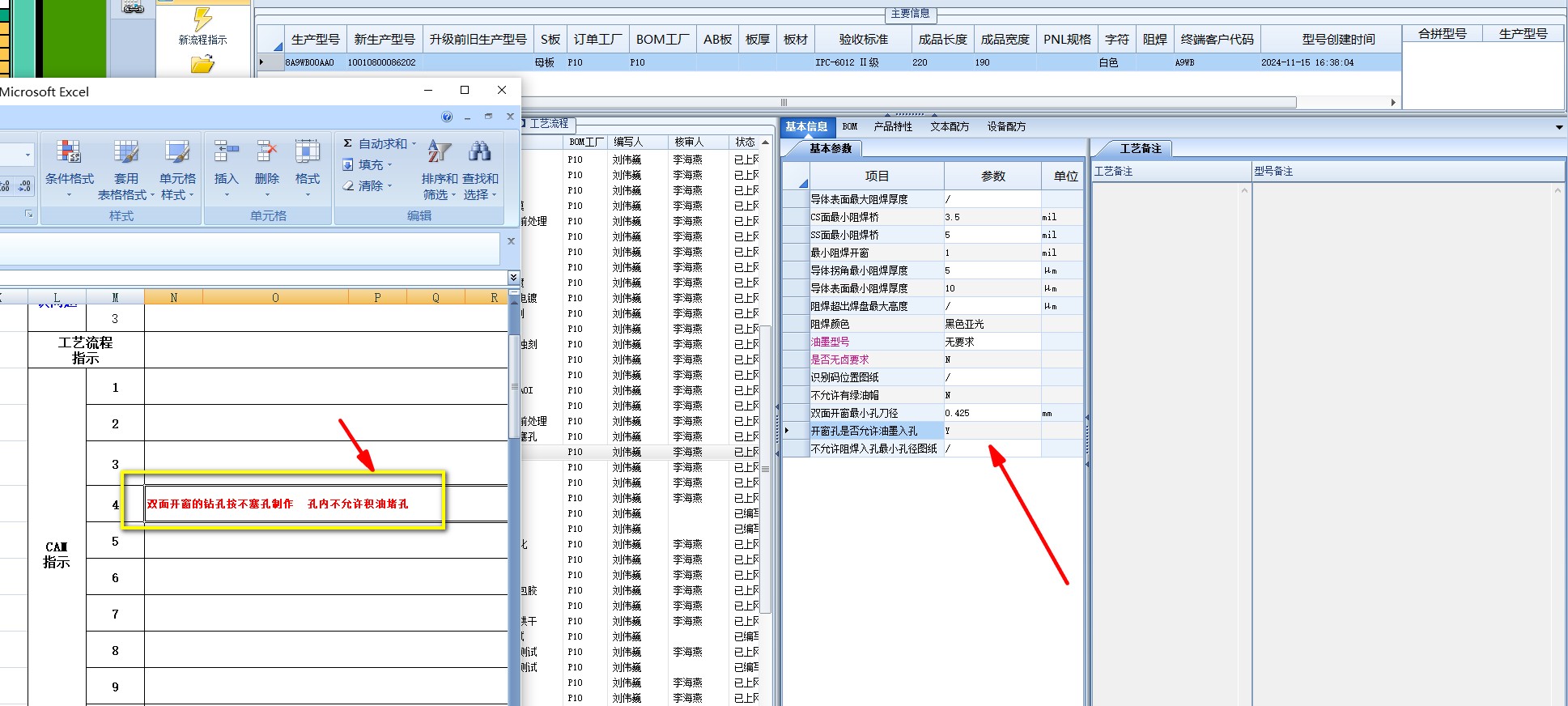
Task: Click the increase decimal icon in Excel
Action: tap(6, 186)
